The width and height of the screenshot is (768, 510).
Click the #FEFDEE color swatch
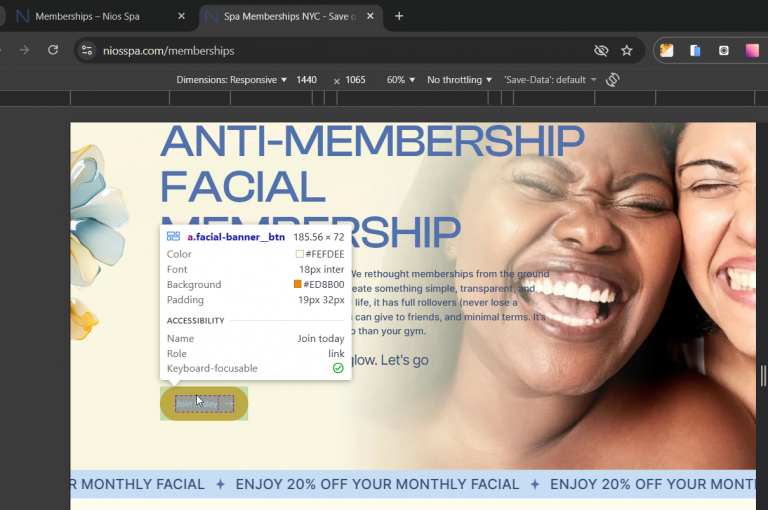click(299, 254)
